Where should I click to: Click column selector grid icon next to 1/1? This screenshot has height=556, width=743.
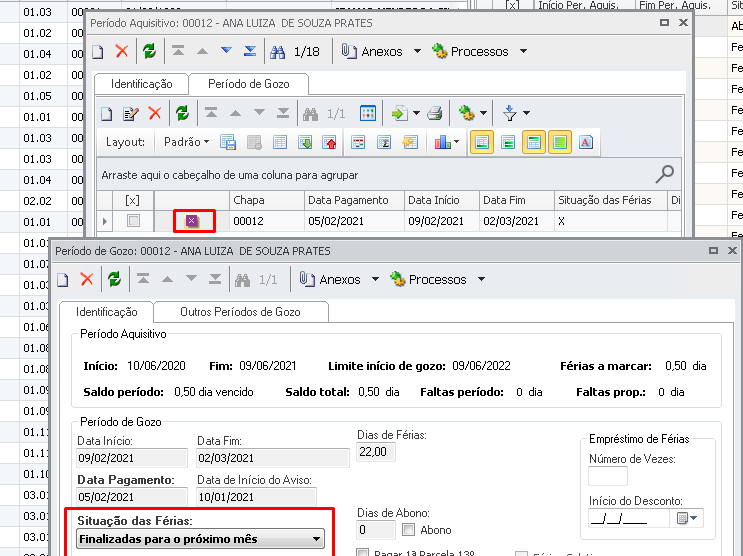click(368, 113)
